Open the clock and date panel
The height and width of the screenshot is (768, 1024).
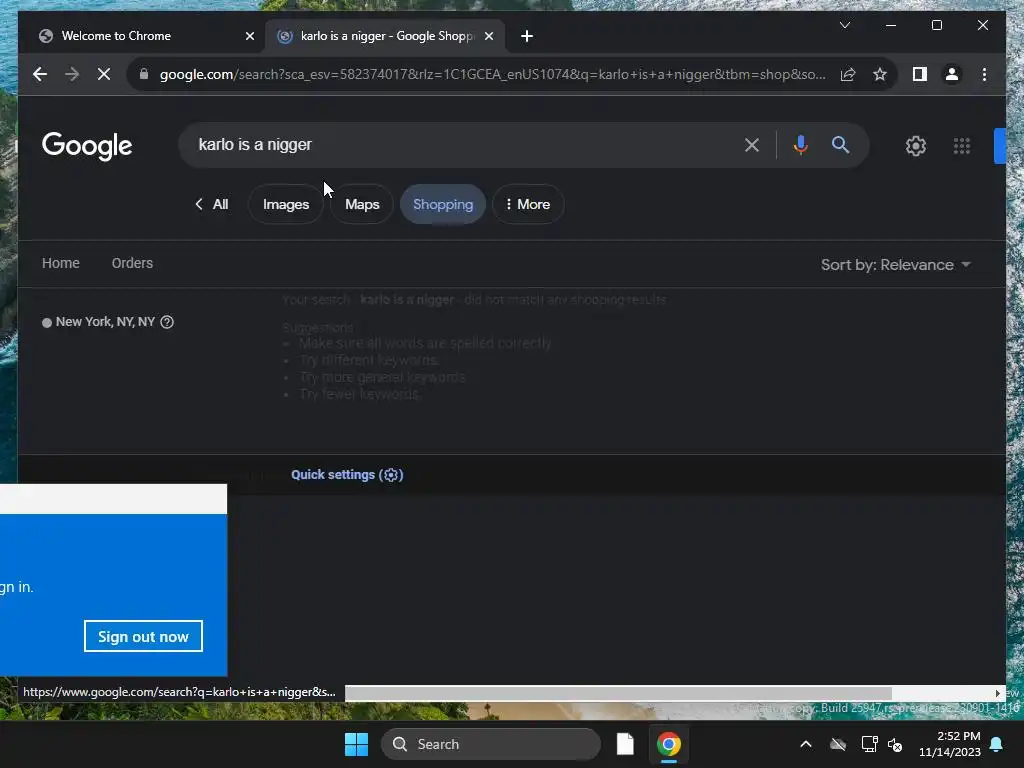[x=950, y=744]
